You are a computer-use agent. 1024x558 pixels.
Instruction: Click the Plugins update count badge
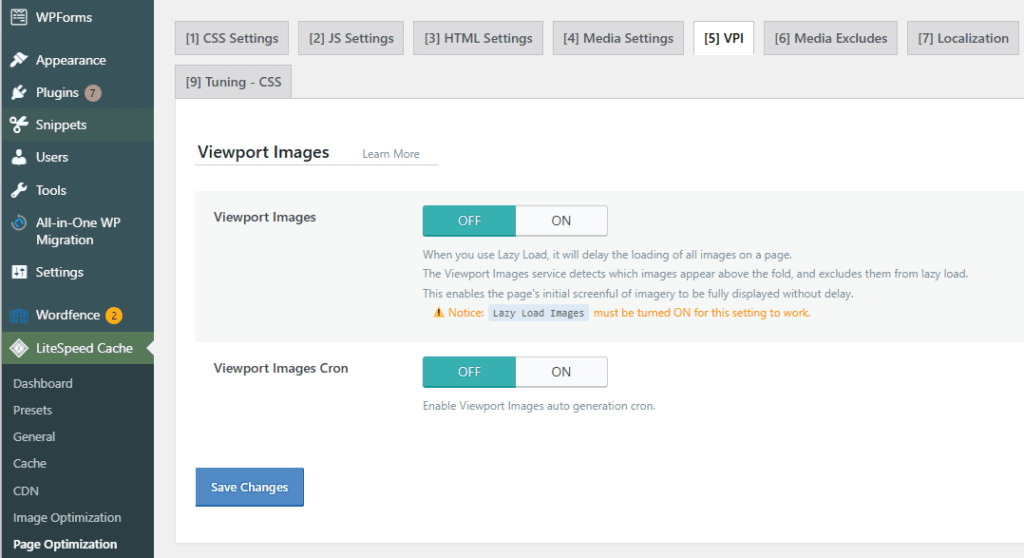coord(93,93)
